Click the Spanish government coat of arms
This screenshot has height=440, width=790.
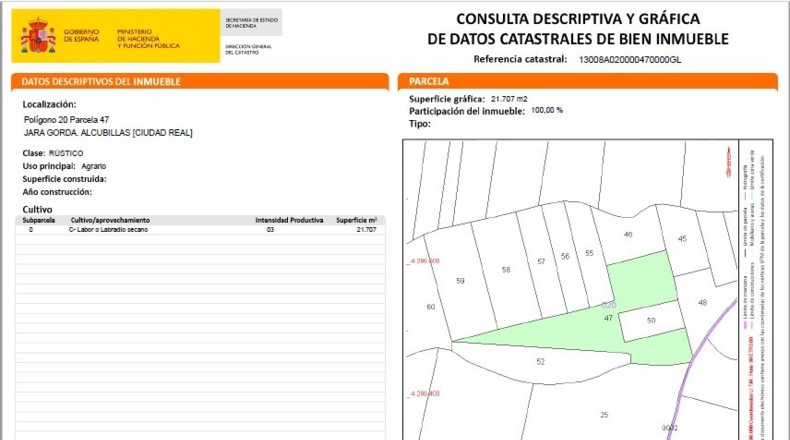click(38, 36)
